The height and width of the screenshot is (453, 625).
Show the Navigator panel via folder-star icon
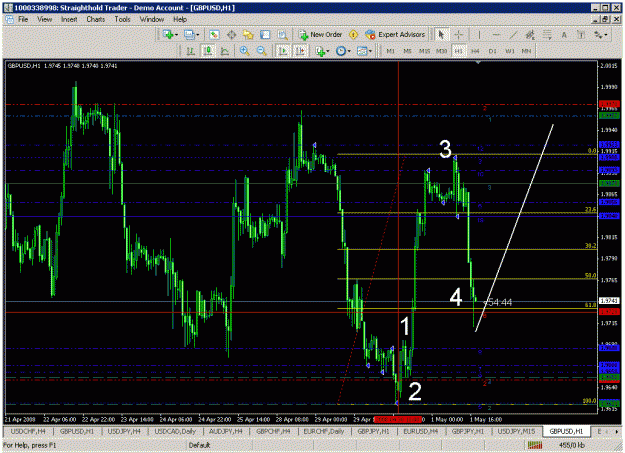coord(248,35)
